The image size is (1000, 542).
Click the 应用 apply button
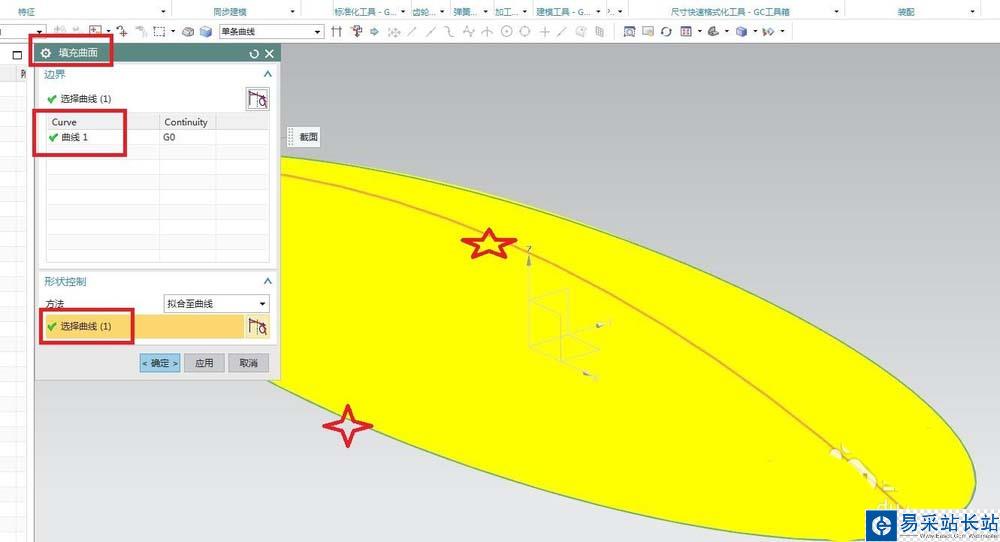(204, 363)
